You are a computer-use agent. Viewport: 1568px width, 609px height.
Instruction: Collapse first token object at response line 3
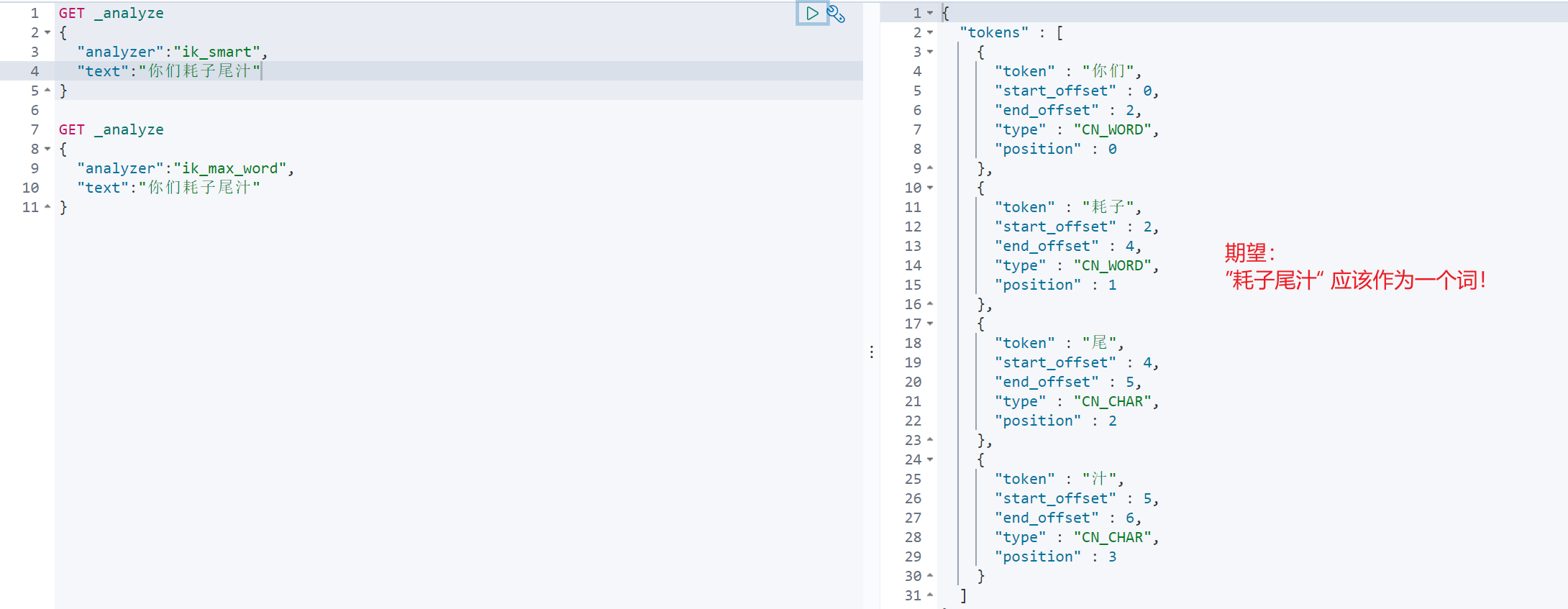click(930, 52)
